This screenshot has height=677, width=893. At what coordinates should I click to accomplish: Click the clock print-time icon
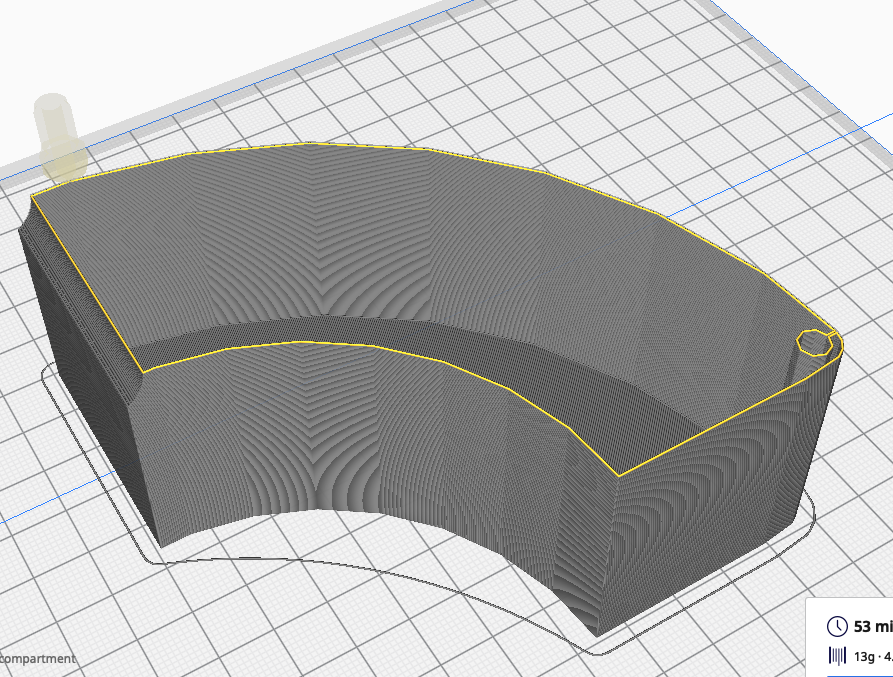click(837, 626)
